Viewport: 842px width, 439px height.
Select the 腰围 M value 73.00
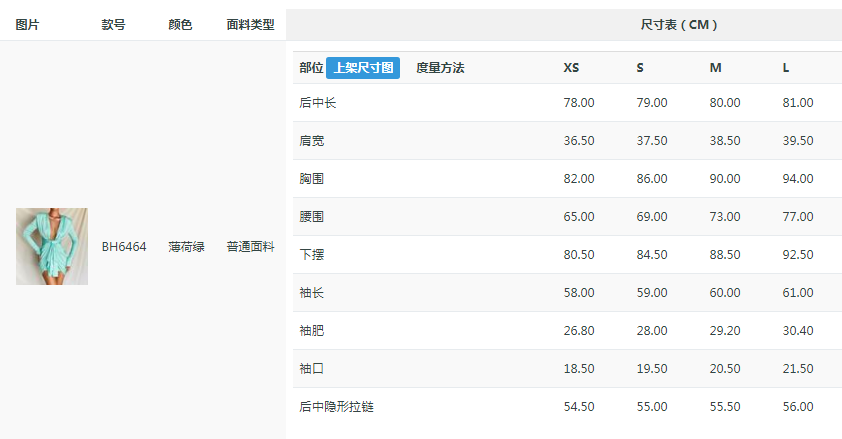coord(725,217)
